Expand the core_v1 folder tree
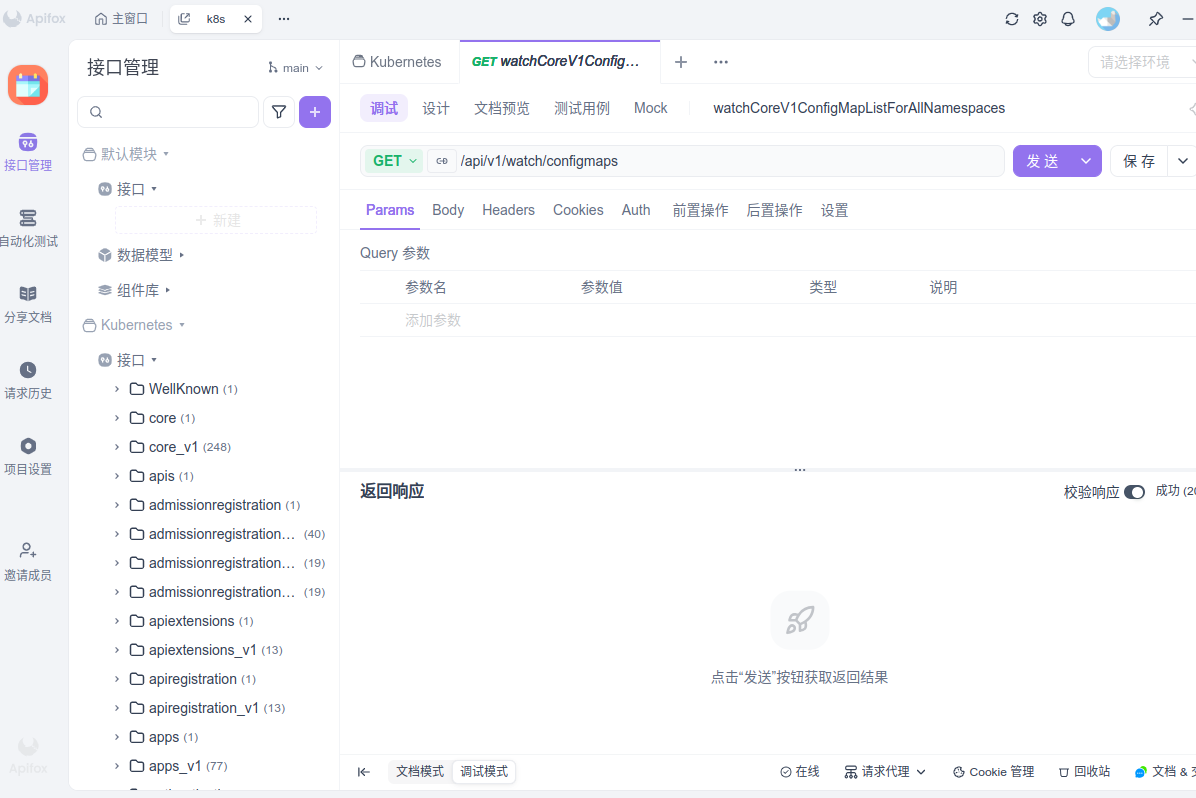This screenshot has height=798, width=1196. click(117, 446)
